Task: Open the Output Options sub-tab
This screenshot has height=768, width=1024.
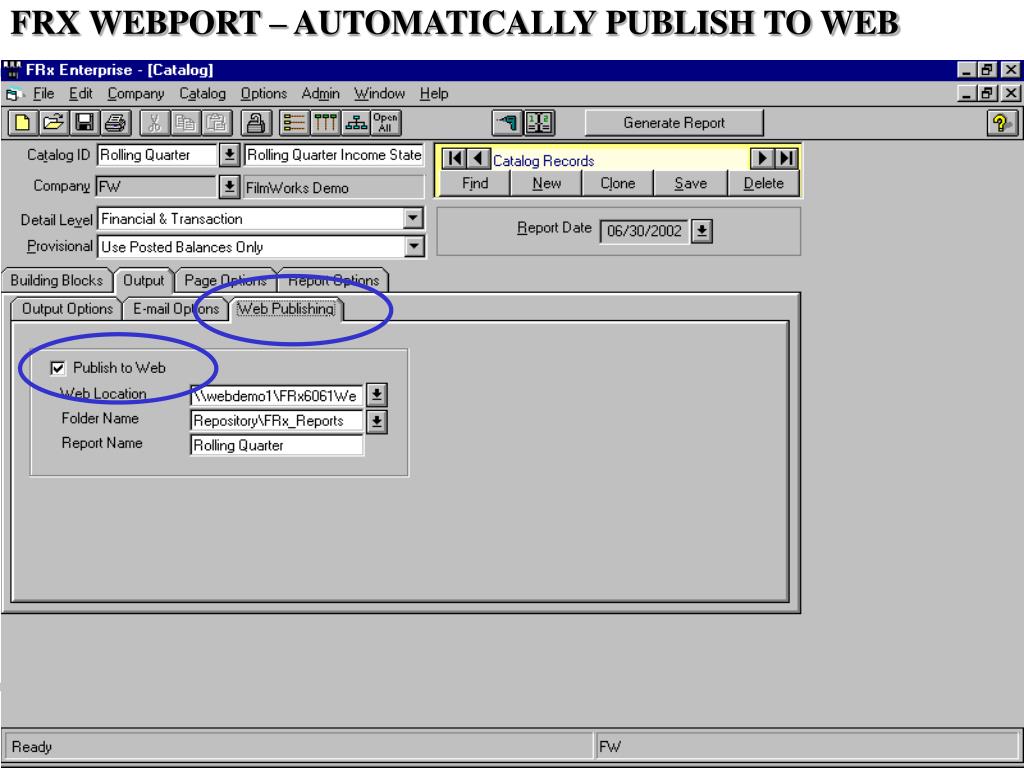Action: [x=67, y=309]
